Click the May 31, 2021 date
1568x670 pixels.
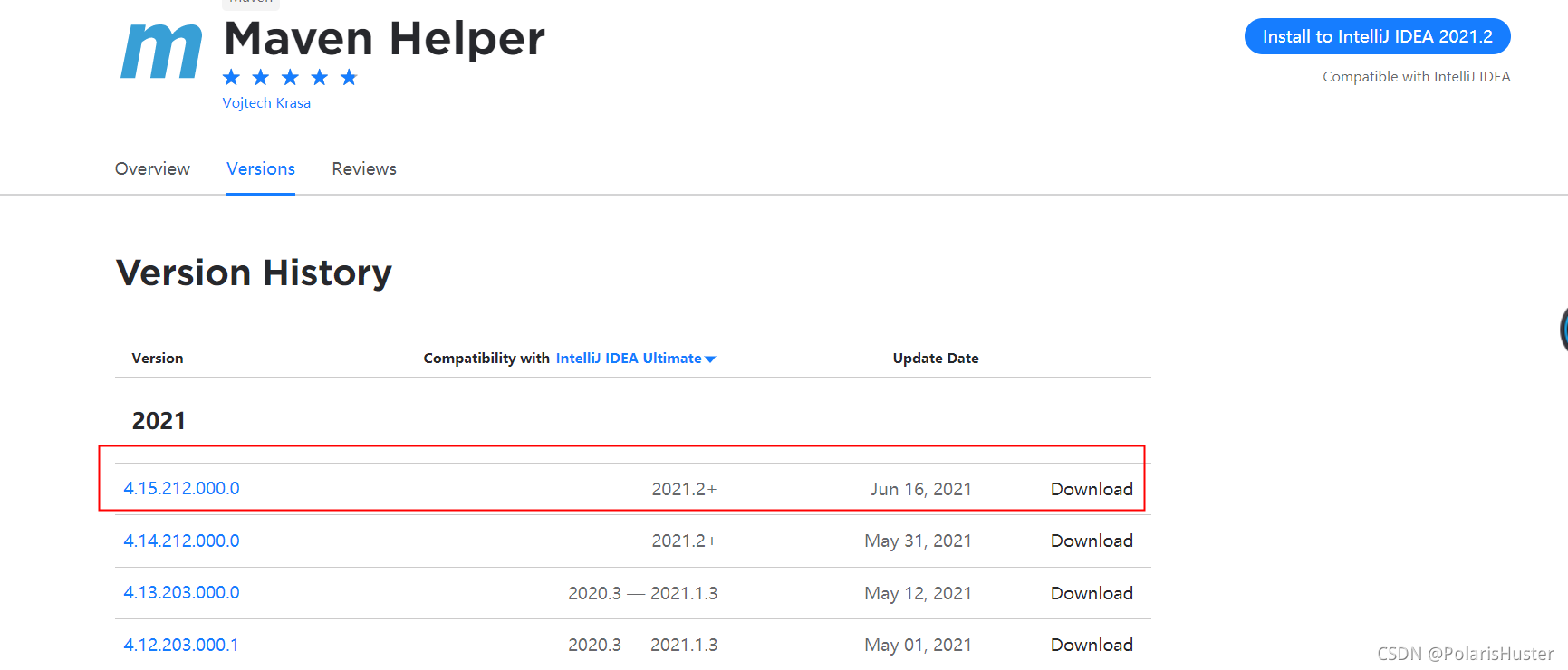coord(918,541)
